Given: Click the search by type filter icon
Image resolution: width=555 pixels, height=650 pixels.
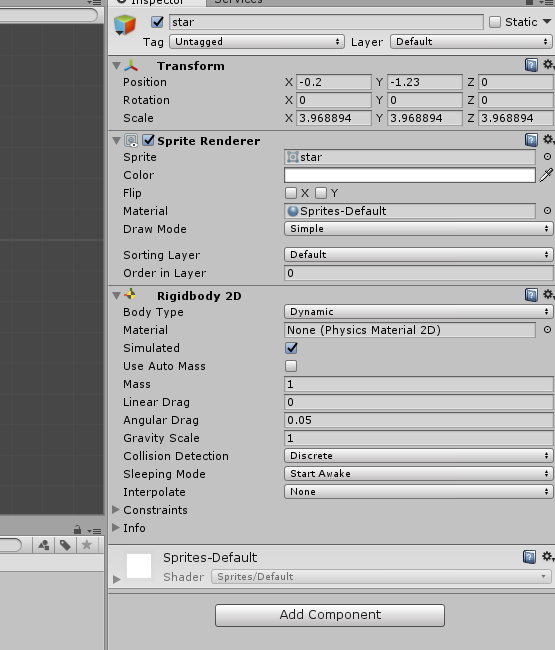Looking at the screenshot, I should click(x=44, y=545).
